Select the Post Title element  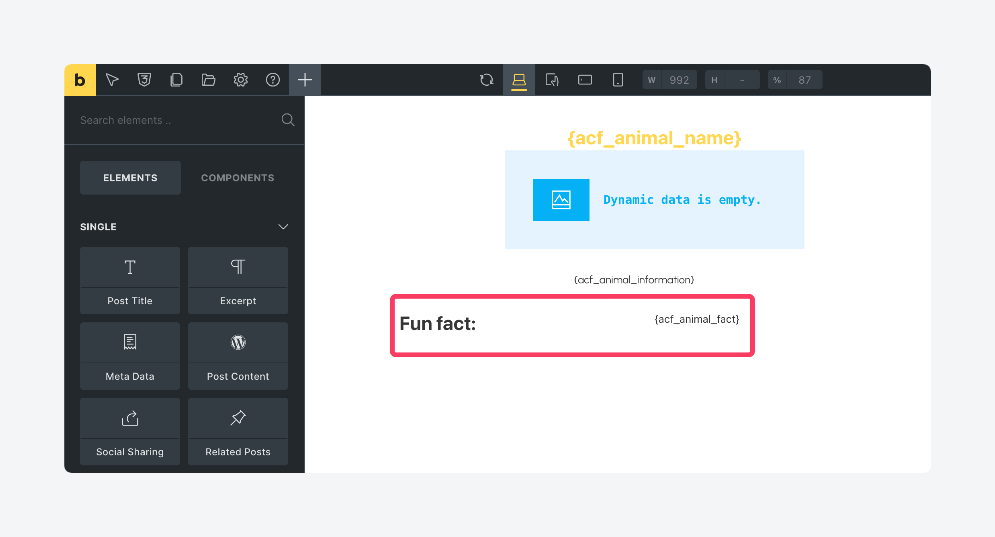click(130, 281)
